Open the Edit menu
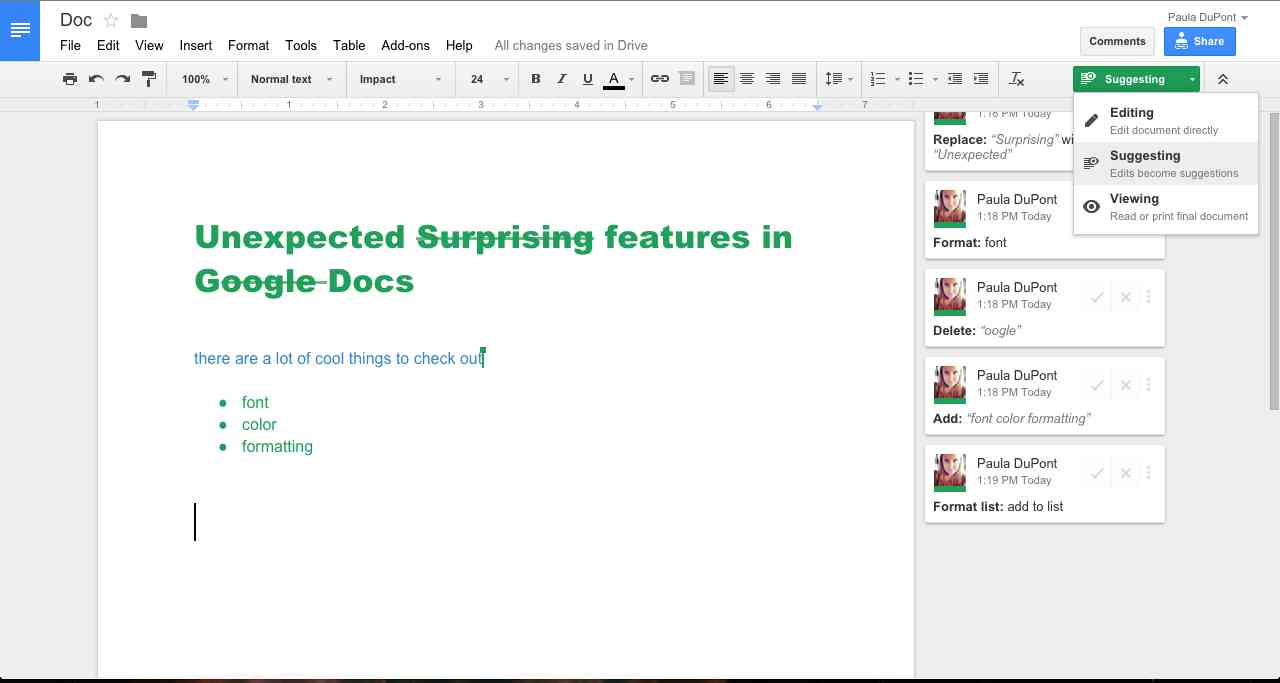 pos(108,45)
